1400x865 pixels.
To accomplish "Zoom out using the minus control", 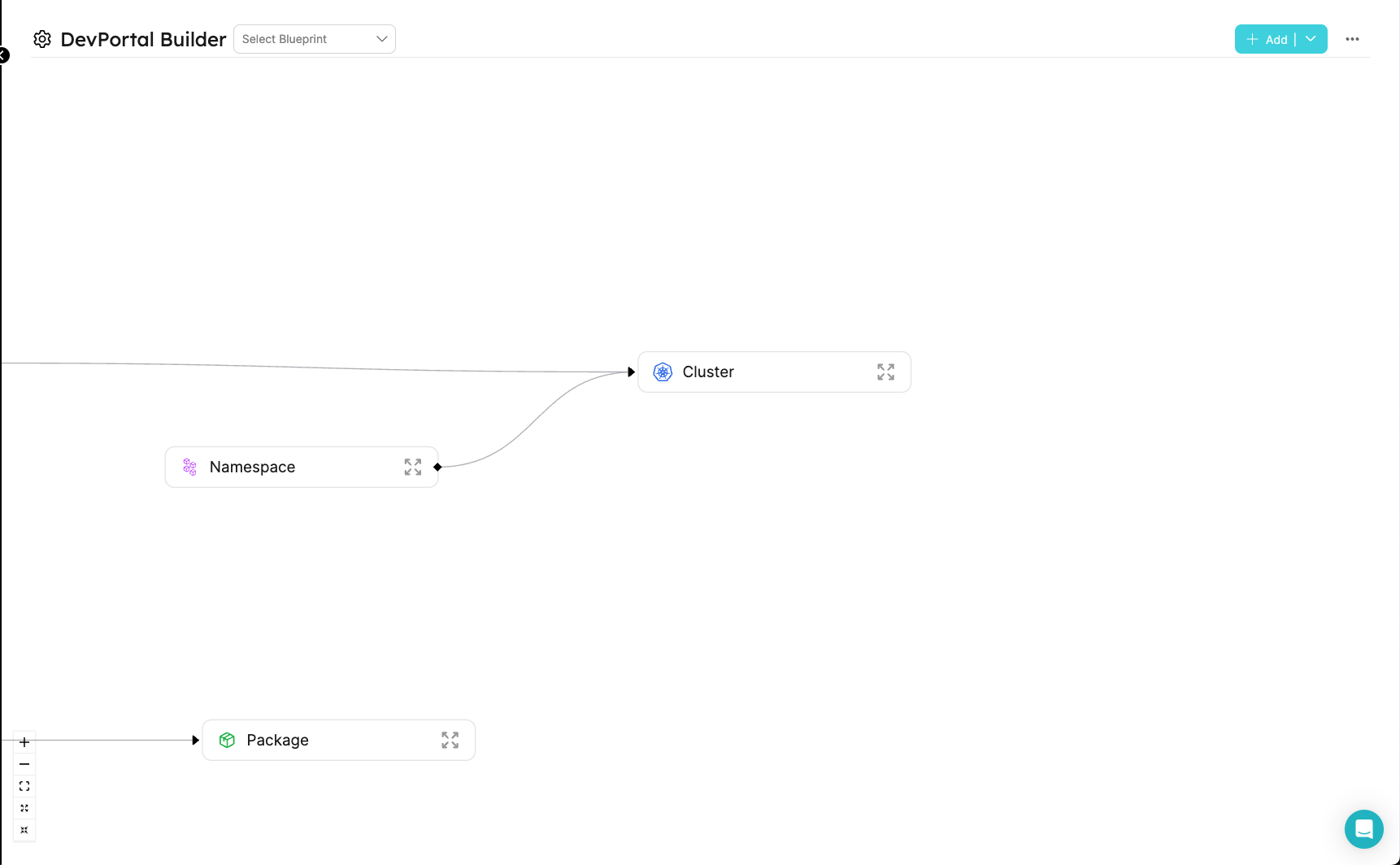I will click(x=24, y=764).
